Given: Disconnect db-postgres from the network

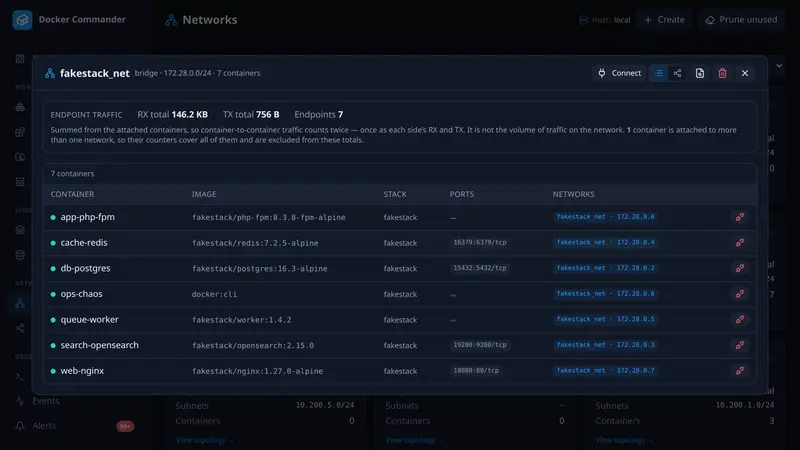Looking at the screenshot, I should click(x=740, y=268).
